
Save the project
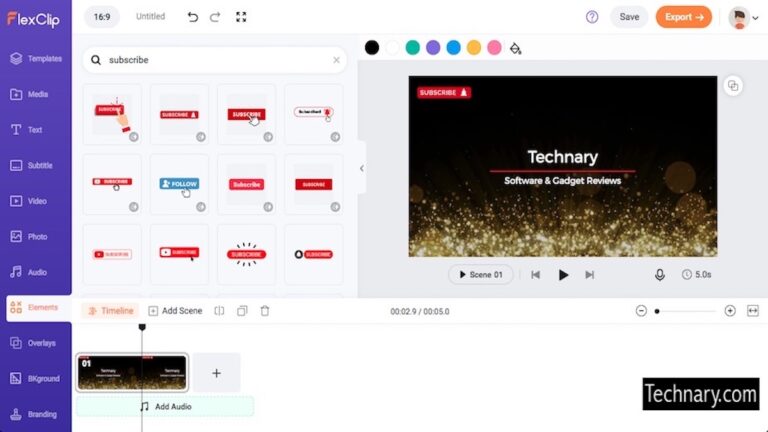coord(629,17)
